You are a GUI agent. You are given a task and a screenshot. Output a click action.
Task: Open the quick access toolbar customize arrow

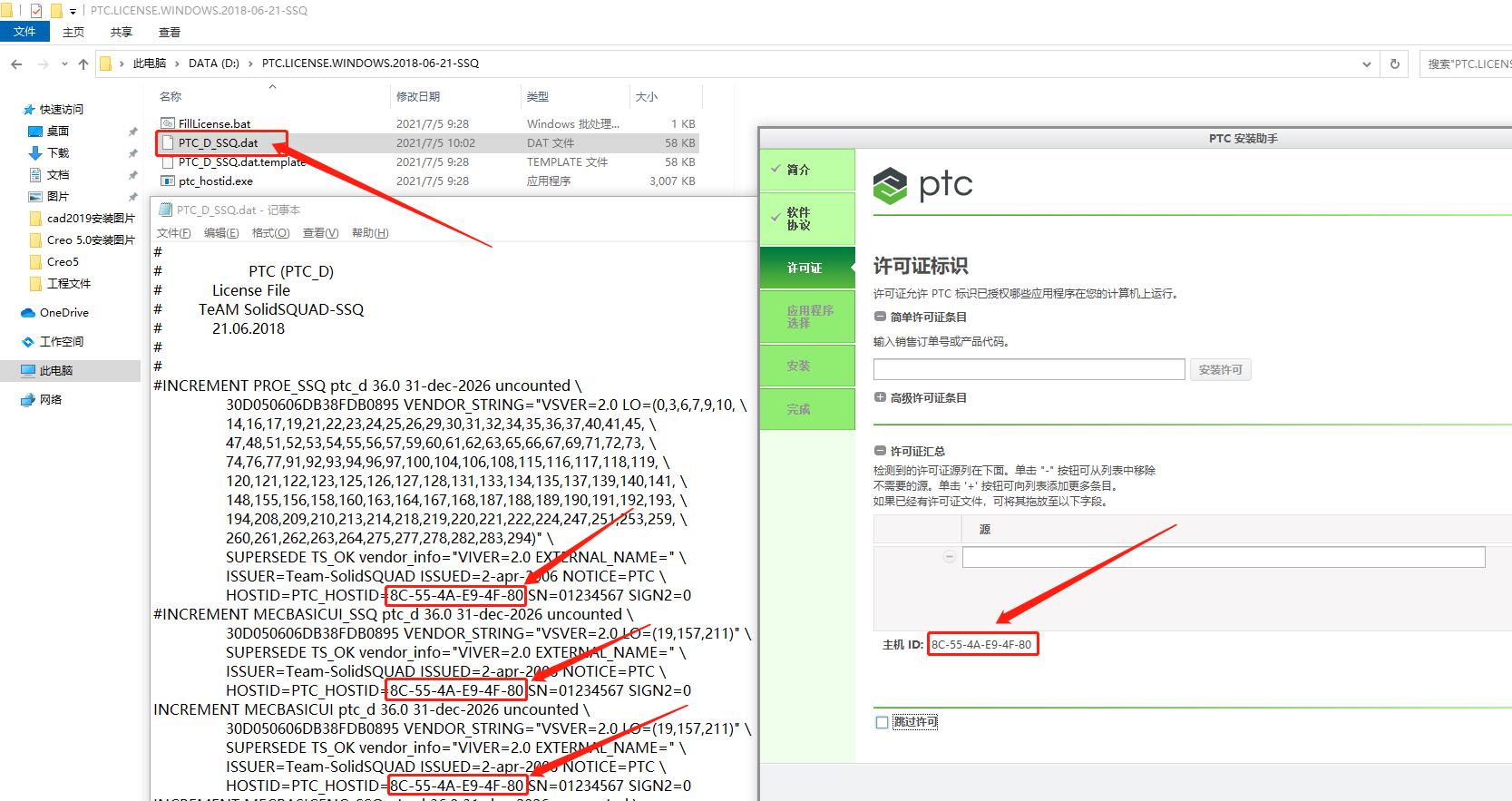pos(73,11)
